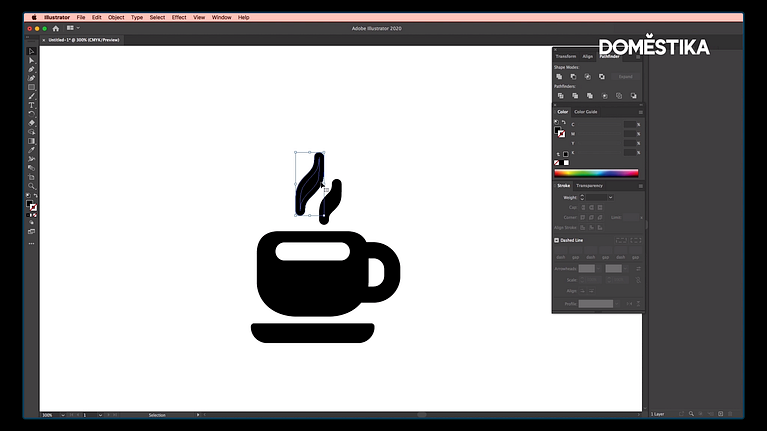This screenshot has width=767, height=431.
Task: Toggle the Edit Toolbar three-dots button
Action: pyautogui.click(x=31, y=243)
